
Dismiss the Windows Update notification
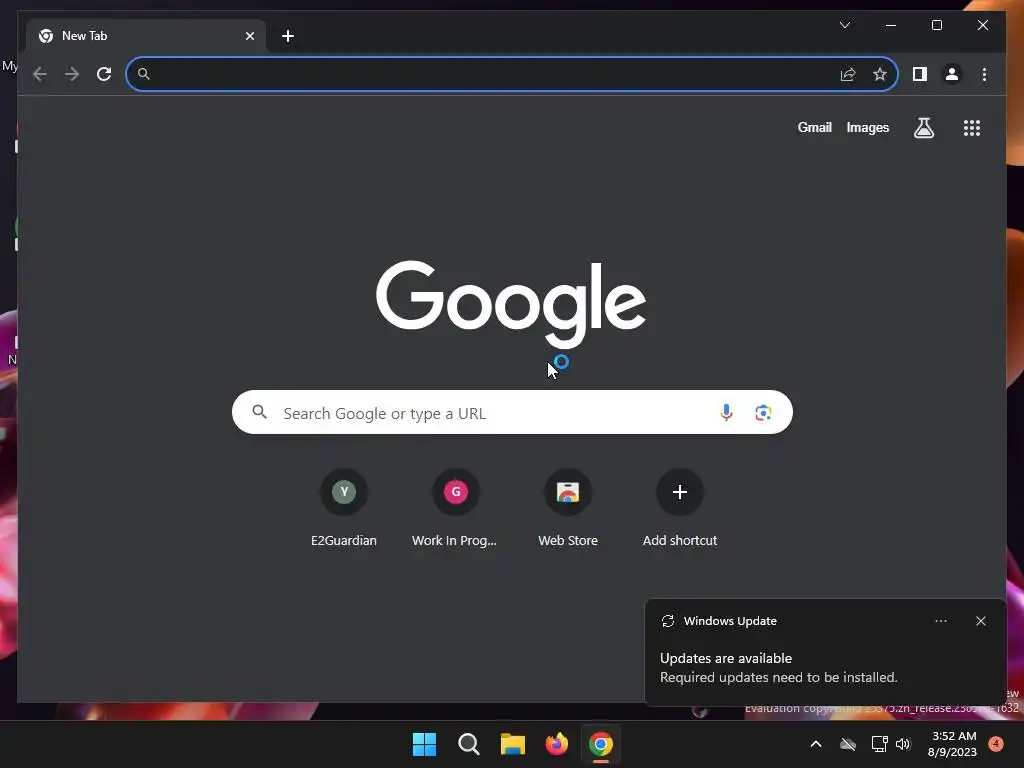980,621
